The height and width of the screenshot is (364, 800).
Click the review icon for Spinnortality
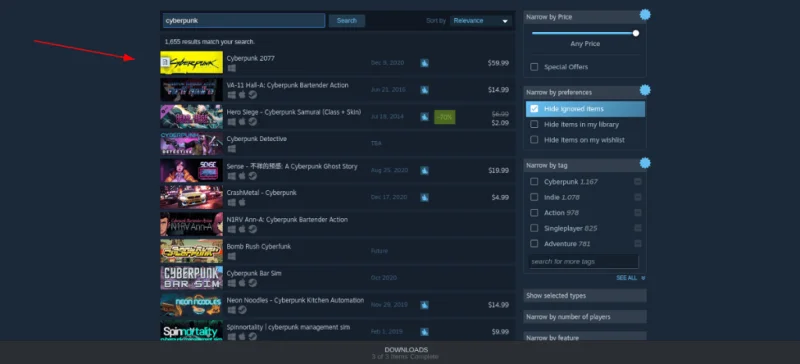(x=424, y=332)
